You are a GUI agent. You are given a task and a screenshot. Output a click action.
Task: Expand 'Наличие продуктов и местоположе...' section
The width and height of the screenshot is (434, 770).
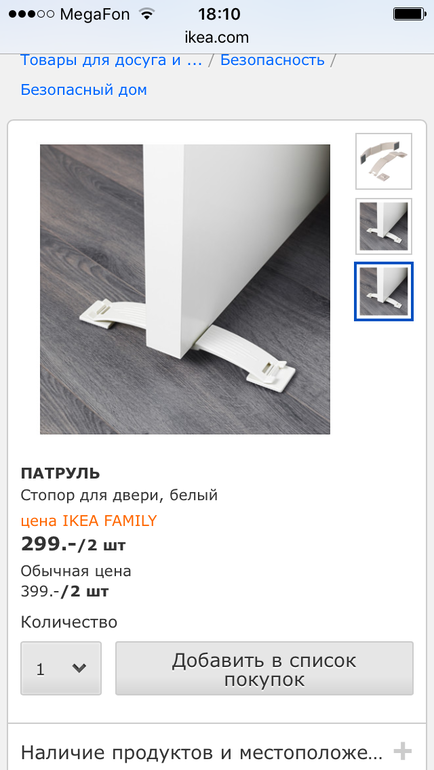(x=217, y=752)
